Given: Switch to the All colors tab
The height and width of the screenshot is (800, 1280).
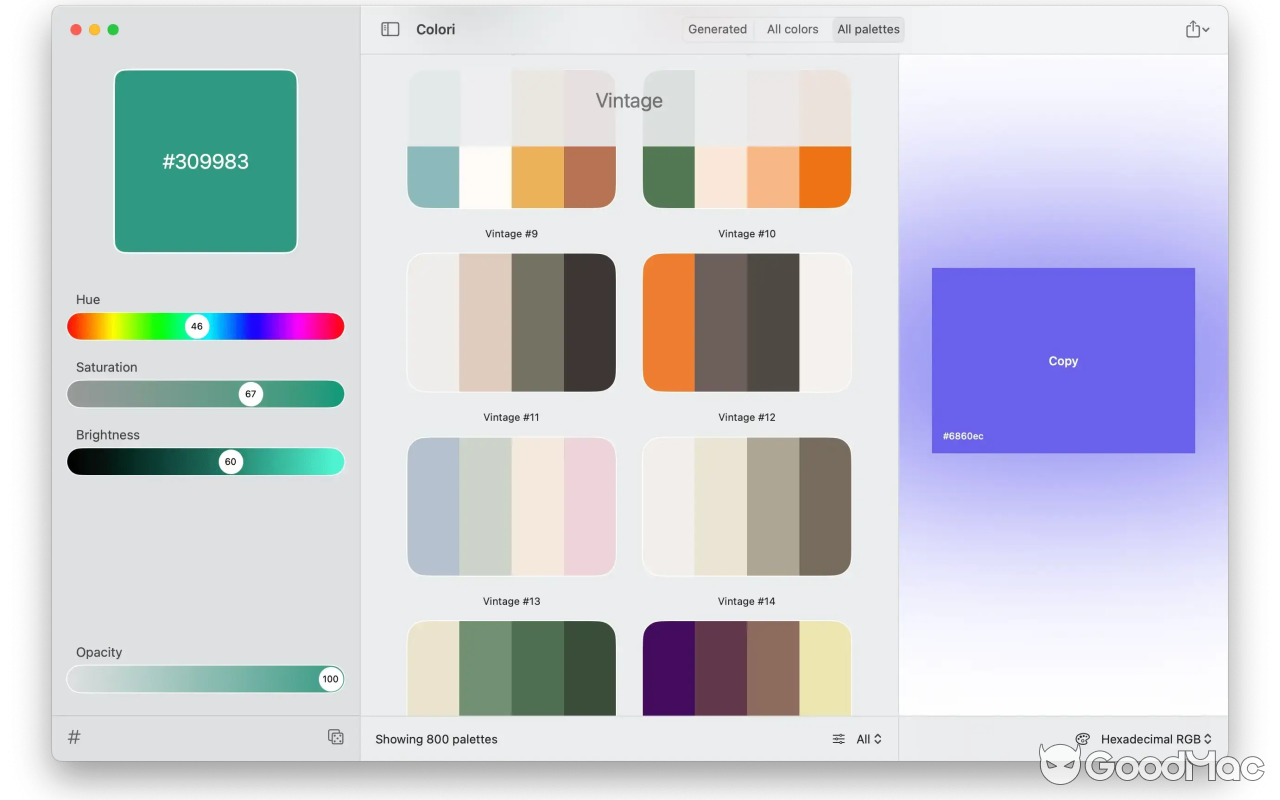Looking at the screenshot, I should click(x=791, y=29).
